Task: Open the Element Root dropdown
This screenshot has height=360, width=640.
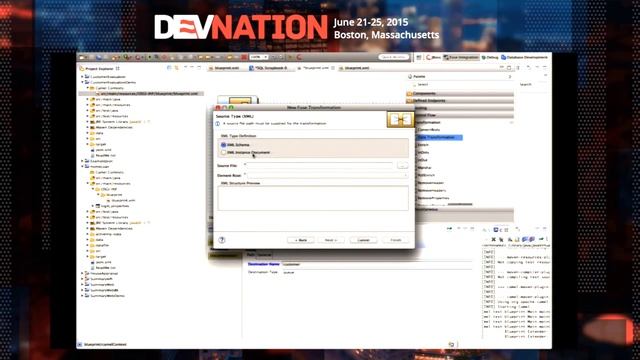Action: point(327,175)
